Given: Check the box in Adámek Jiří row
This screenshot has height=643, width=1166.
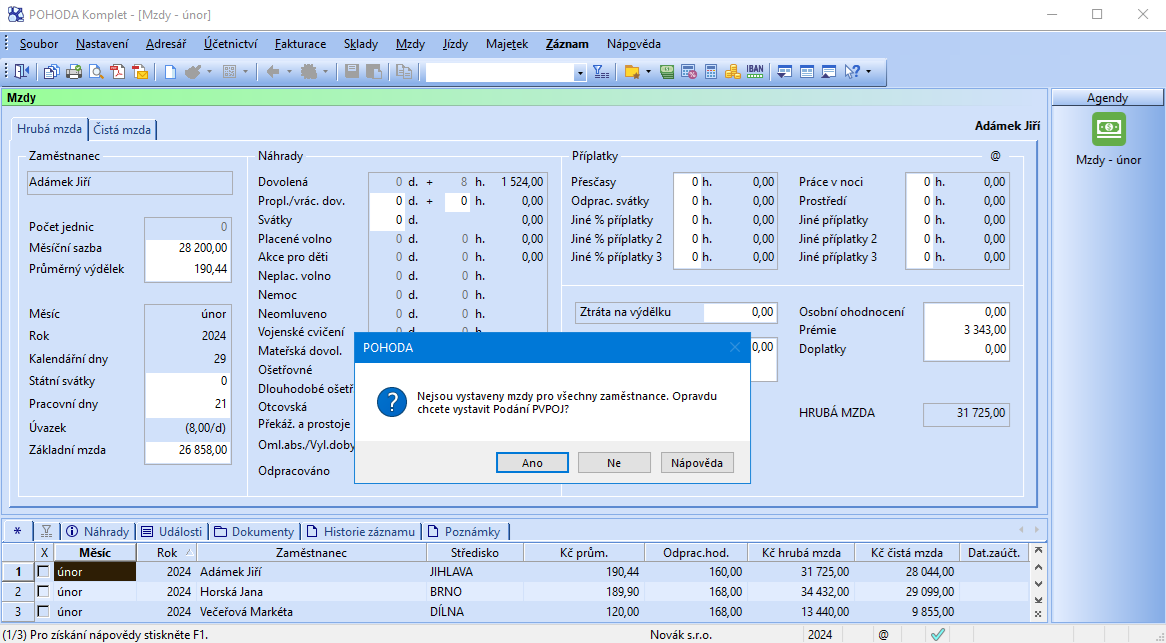Looking at the screenshot, I should point(44,572).
